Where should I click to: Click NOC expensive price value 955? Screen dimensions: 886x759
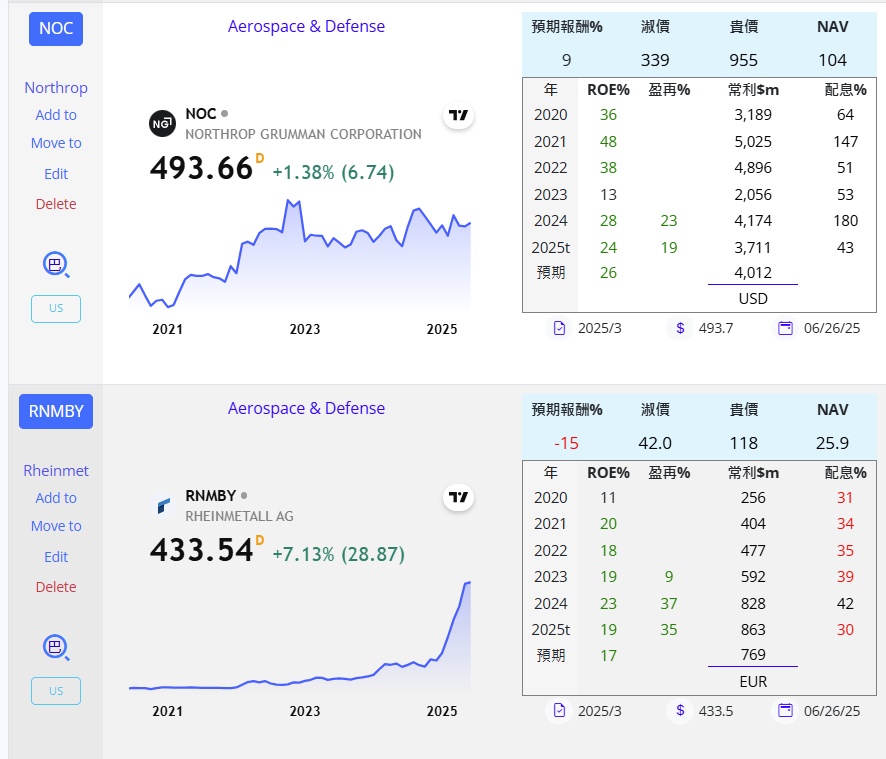point(744,60)
